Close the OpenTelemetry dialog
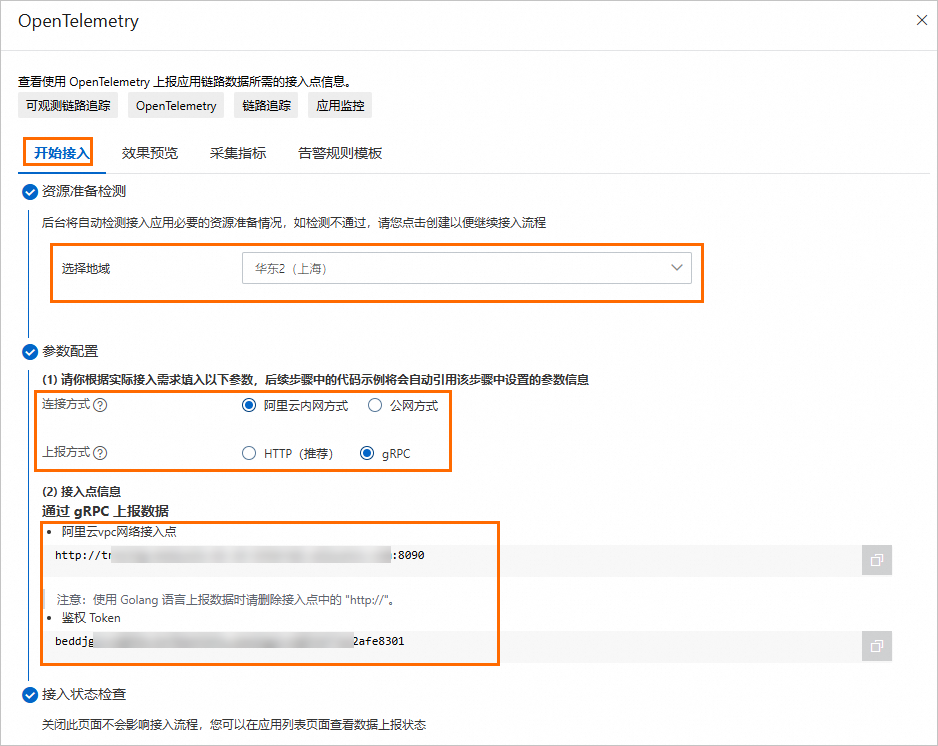The width and height of the screenshot is (938, 746). (x=921, y=20)
